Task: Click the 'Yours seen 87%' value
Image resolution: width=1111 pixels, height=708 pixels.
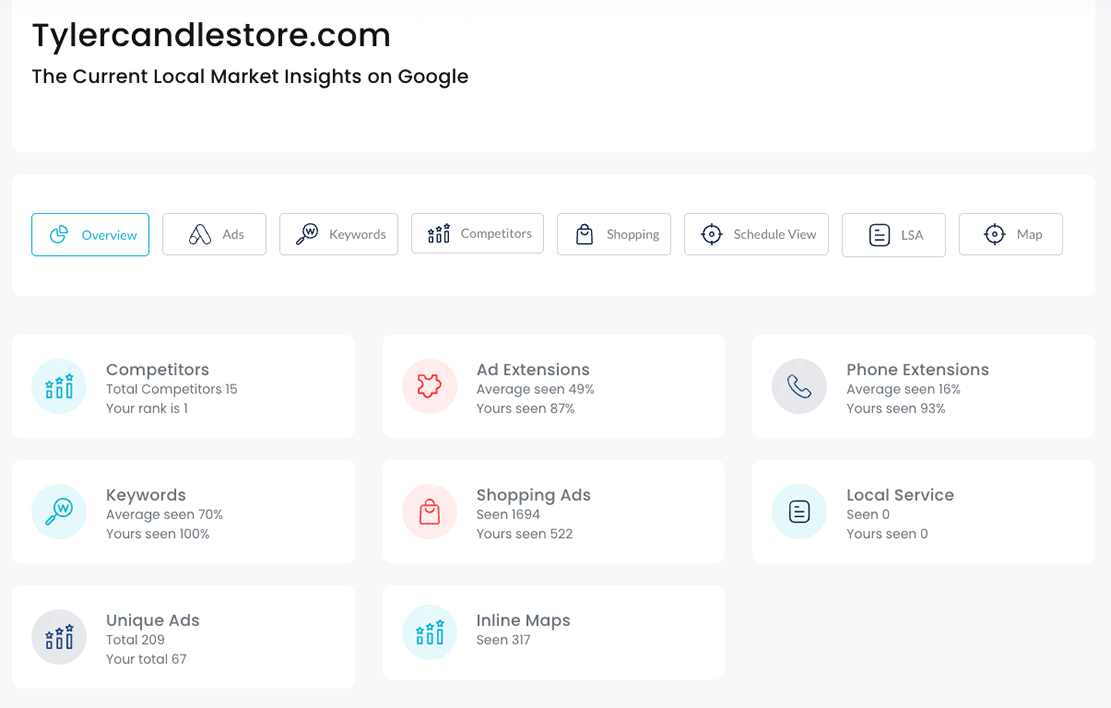Action: [525, 408]
